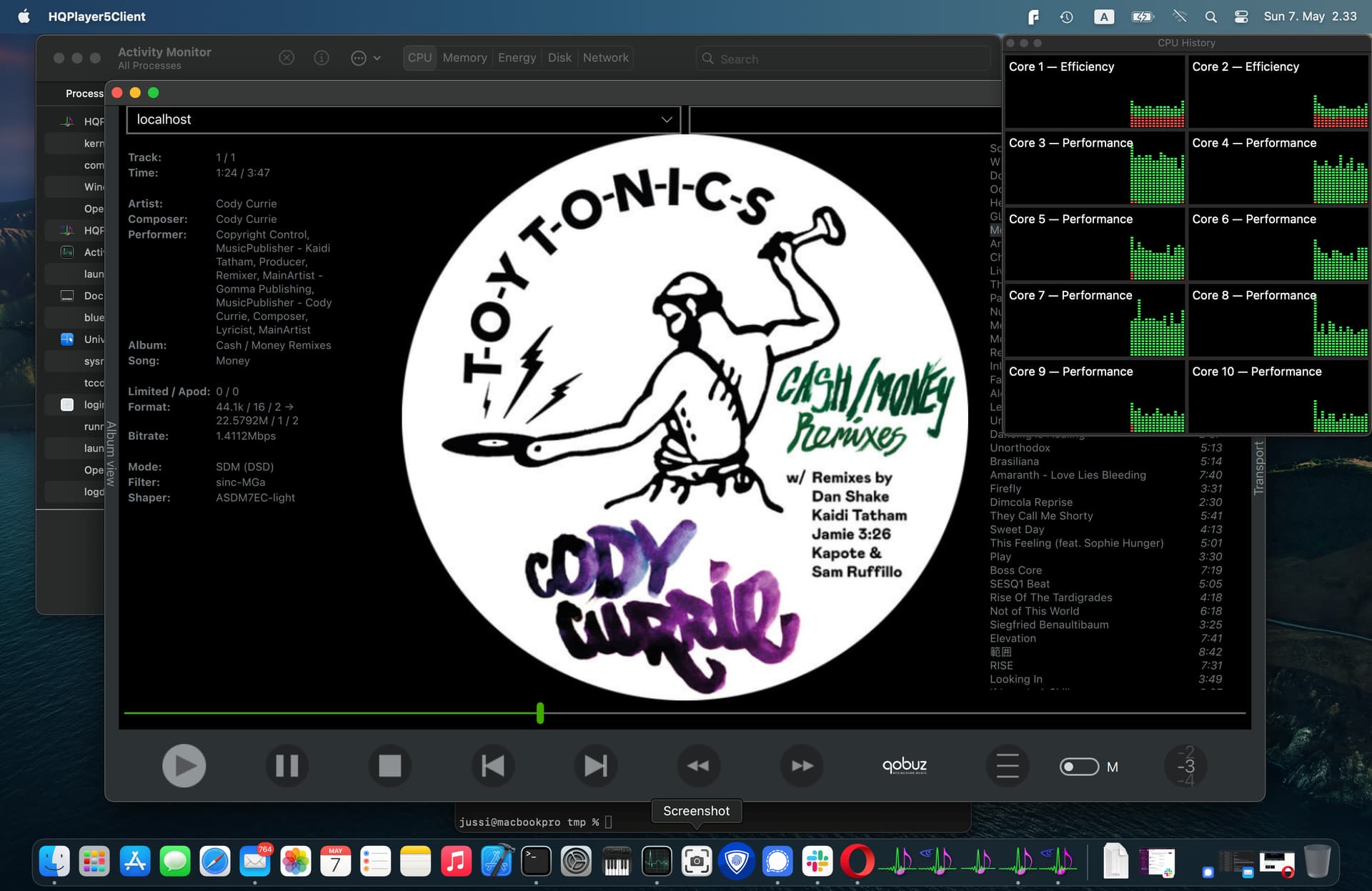Screen dimensions: 1372x891
Task: Skip to next track icon
Action: tap(595, 766)
